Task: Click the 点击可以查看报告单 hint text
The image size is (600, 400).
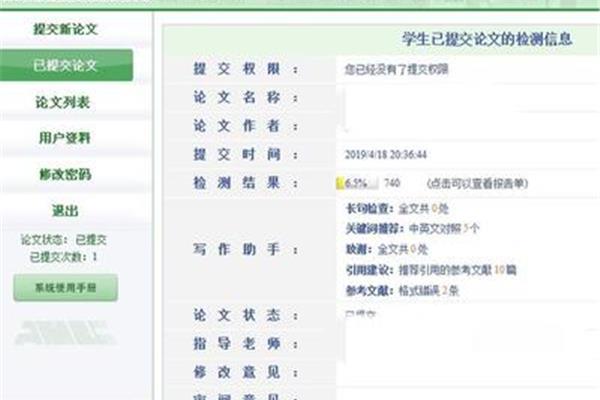Action: tap(478, 183)
